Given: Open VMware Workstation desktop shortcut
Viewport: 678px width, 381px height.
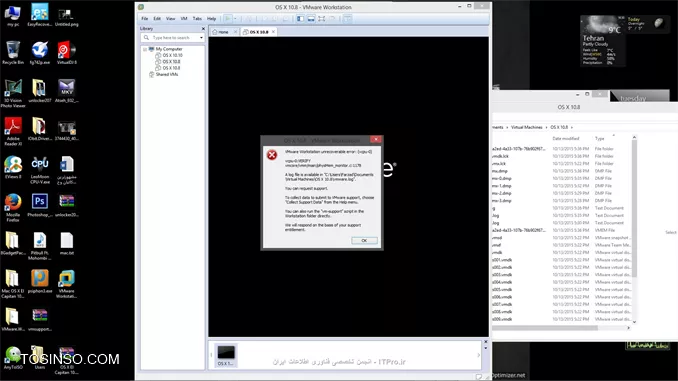Looking at the screenshot, I should (x=67, y=284).
